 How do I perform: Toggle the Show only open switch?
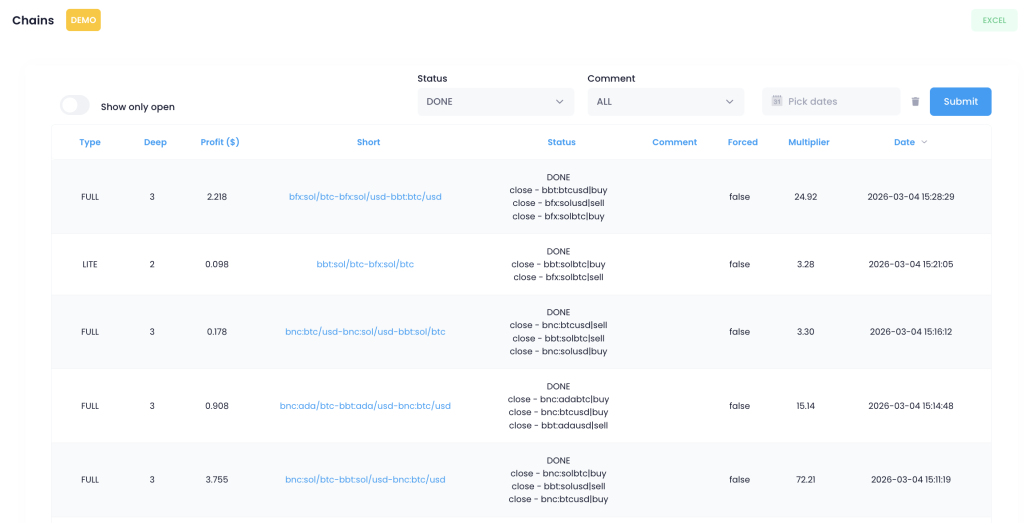75,106
